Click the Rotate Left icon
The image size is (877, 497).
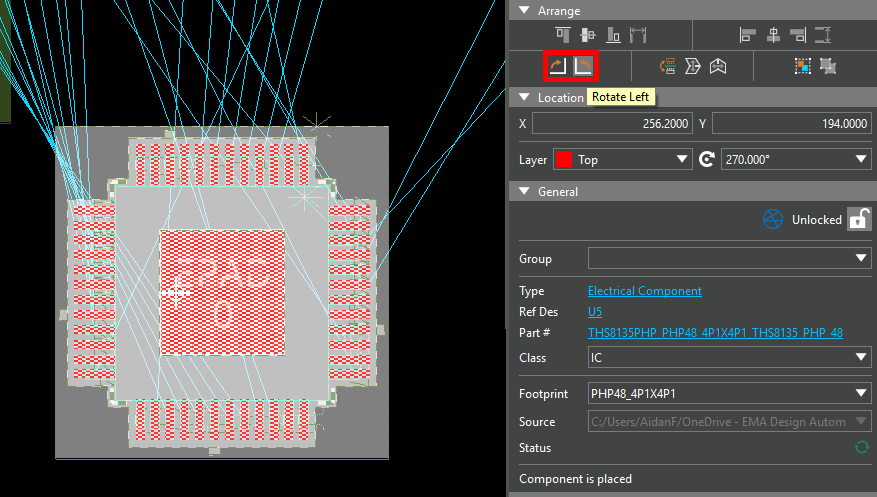tap(584, 66)
